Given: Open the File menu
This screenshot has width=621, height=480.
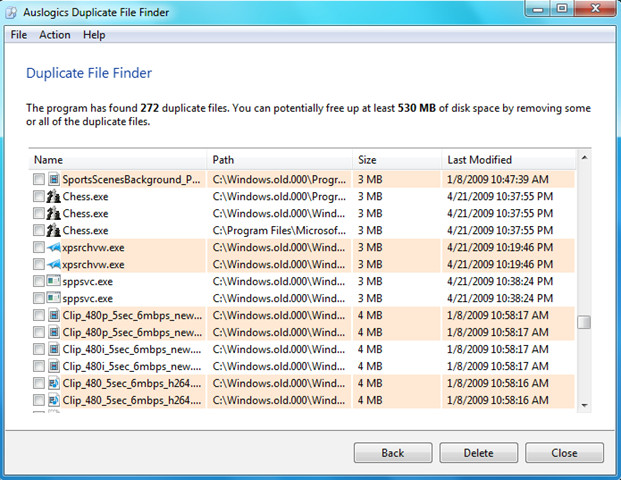Looking at the screenshot, I should tap(19, 35).
